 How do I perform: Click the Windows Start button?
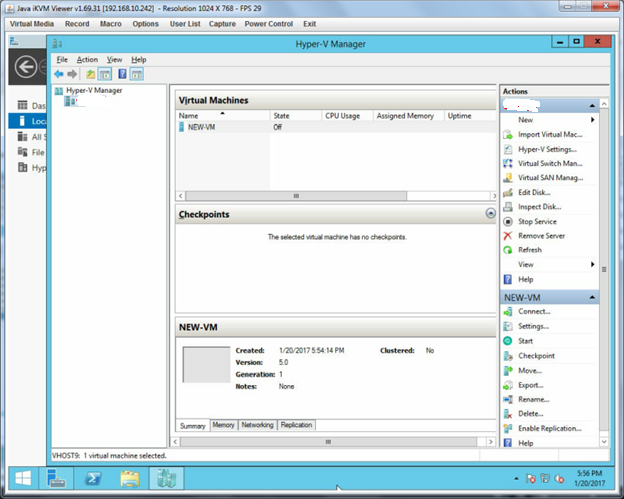tap(23, 478)
